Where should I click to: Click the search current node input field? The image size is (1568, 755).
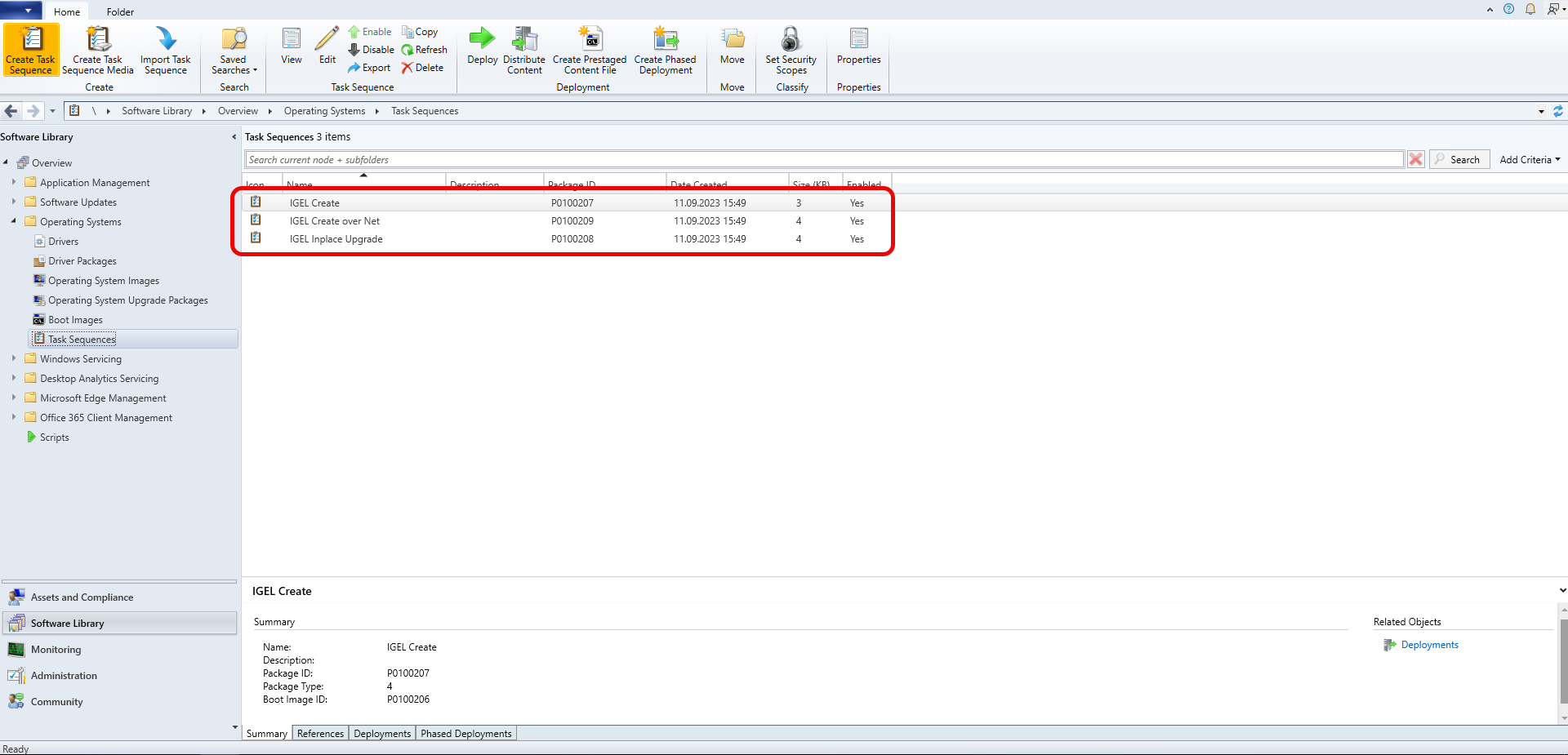tap(823, 160)
